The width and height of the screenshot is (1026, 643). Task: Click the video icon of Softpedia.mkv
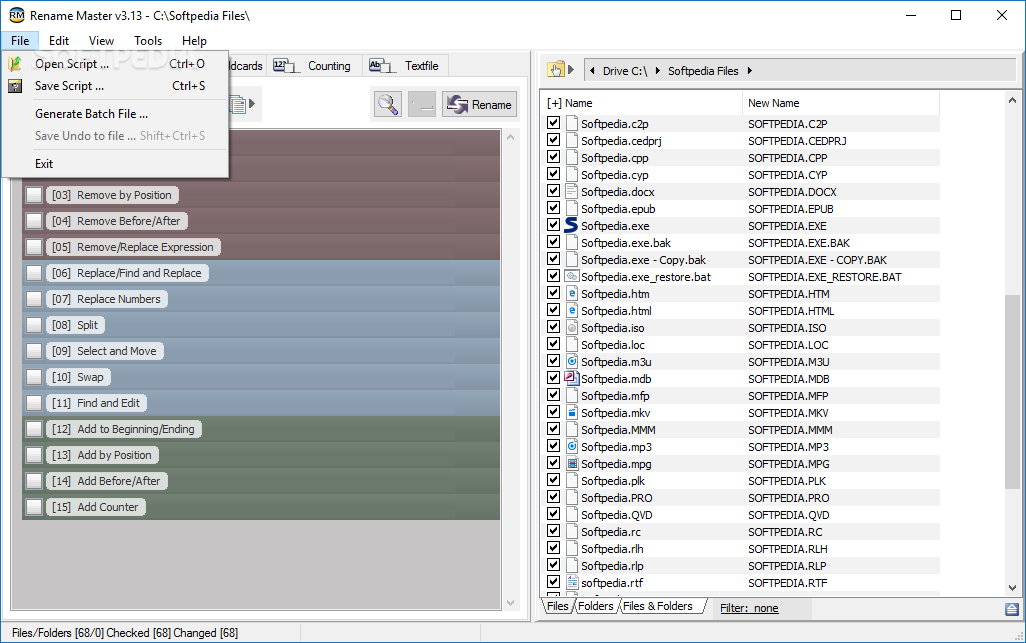point(571,413)
